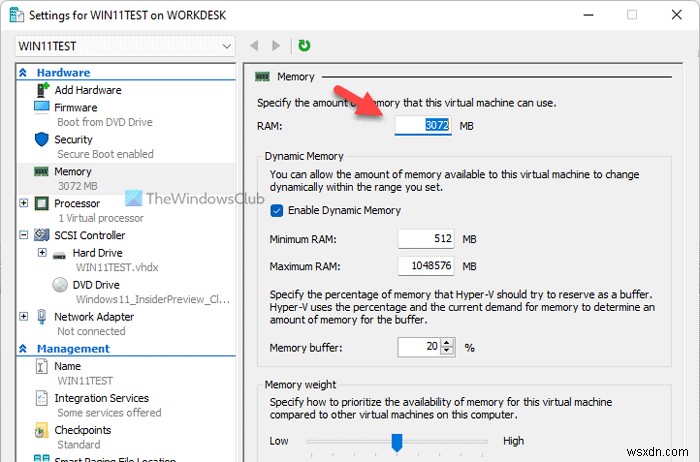Click 'Some services offered' text
Screen dimensions: 700x462
pos(109,412)
